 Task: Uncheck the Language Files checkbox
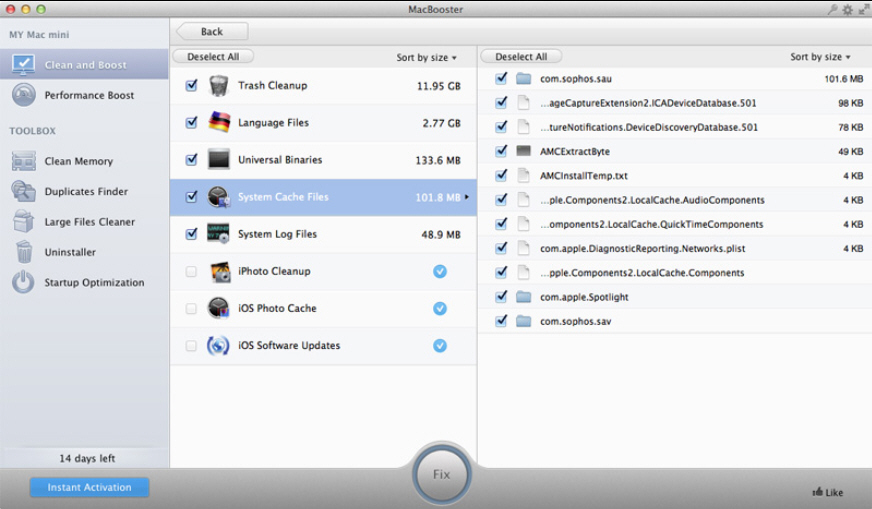(x=191, y=122)
